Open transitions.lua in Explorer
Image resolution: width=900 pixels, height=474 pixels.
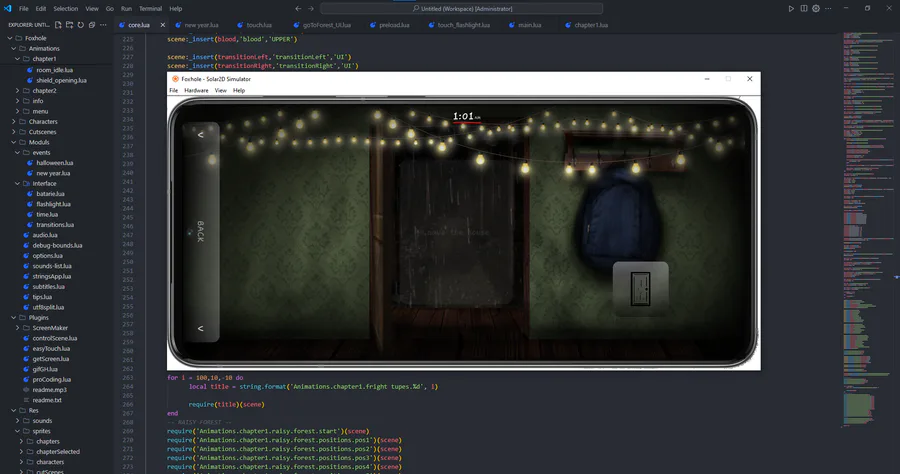(55, 225)
